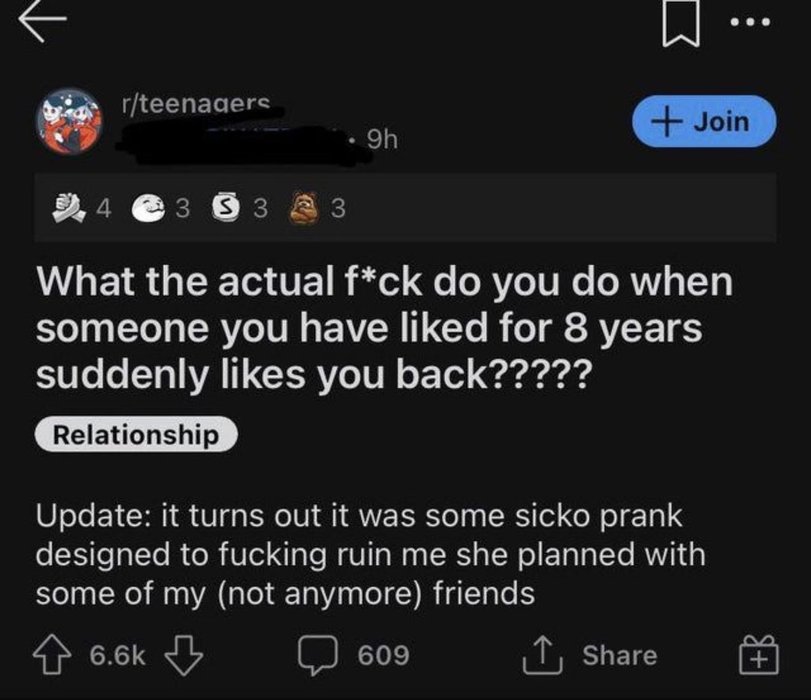Tap the fourth award bear-like icon
Image resolution: width=811 pixels, height=700 pixels.
pos(305,209)
